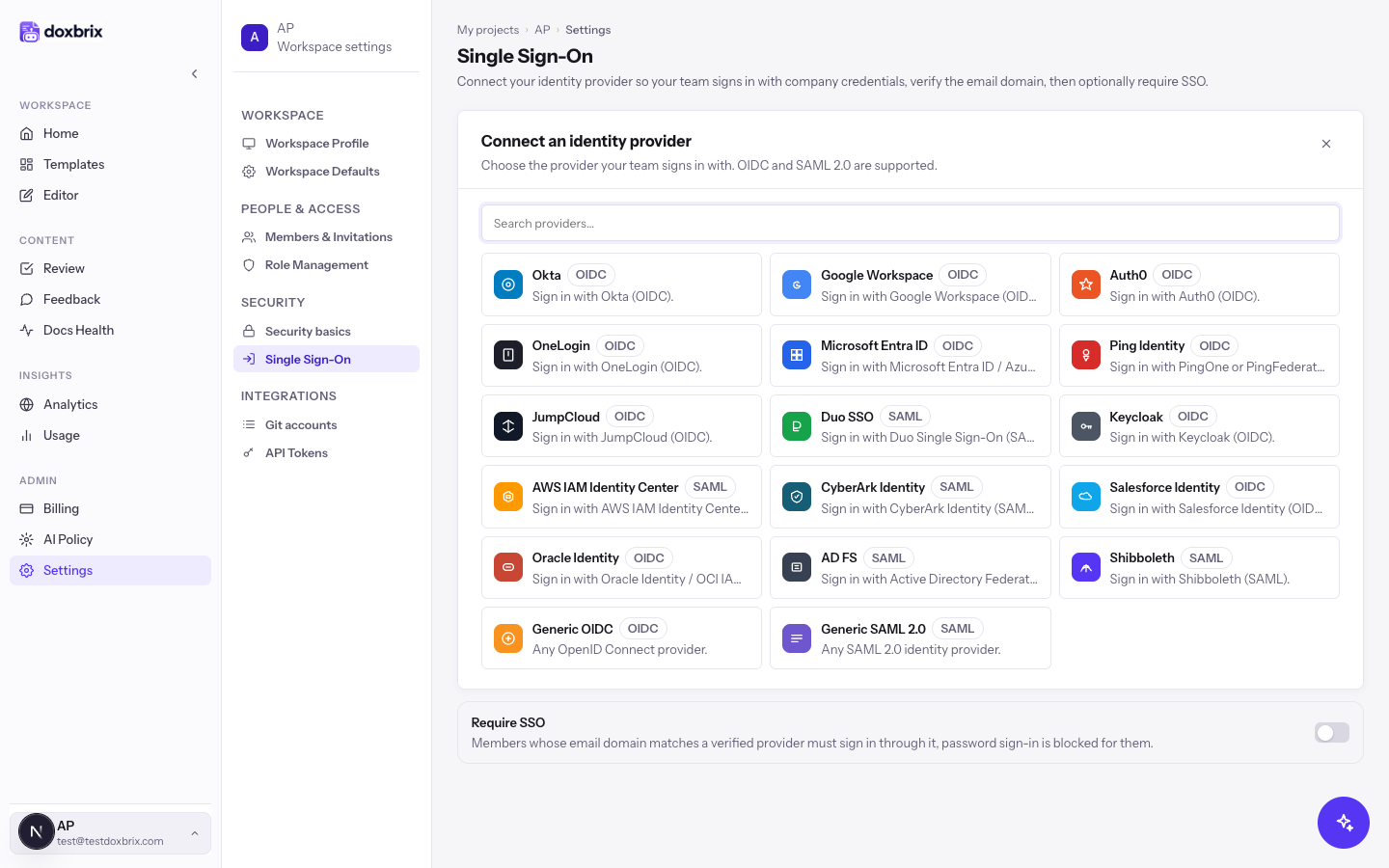Image resolution: width=1389 pixels, height=868 pixels.
Task: Open the AI assistant floating button
Action: point(1344,823)
